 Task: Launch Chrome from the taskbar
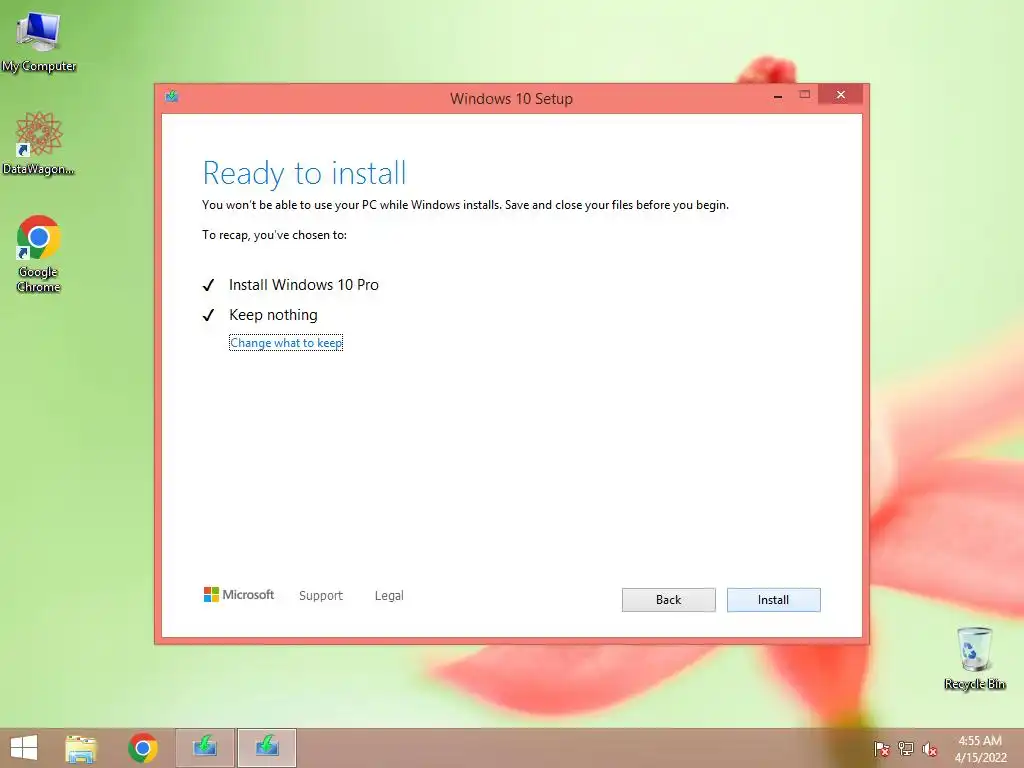tap(143, 748)
